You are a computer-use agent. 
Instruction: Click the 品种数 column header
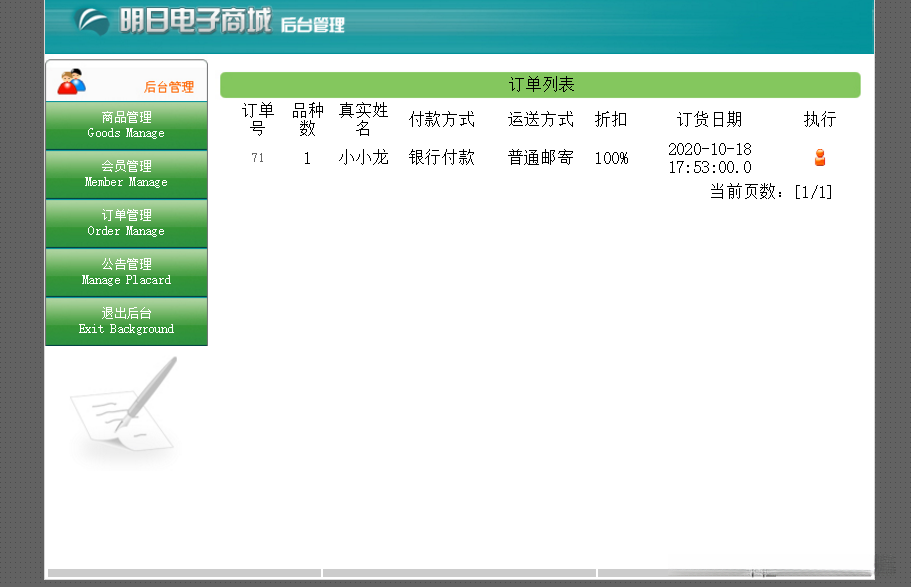[307, 119]
